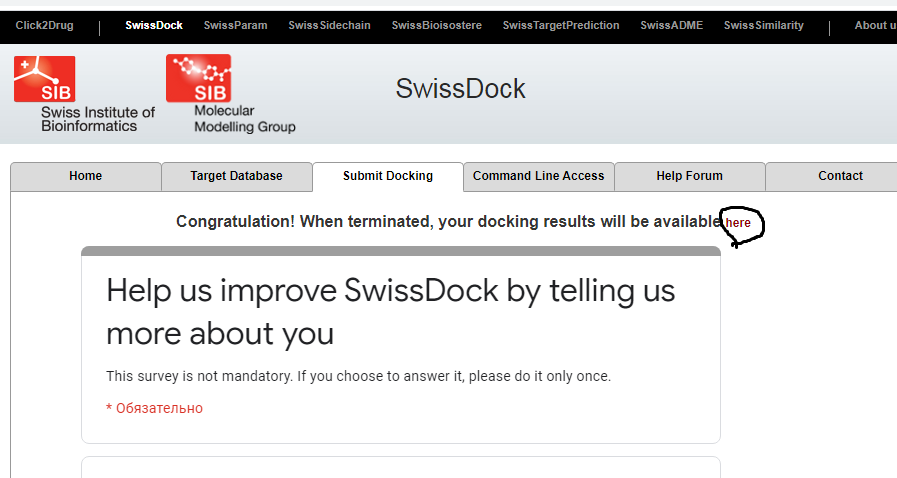Click the survey heading about improving SwissDock
This screenshot has width=897, height=478.
click(391, 312)
